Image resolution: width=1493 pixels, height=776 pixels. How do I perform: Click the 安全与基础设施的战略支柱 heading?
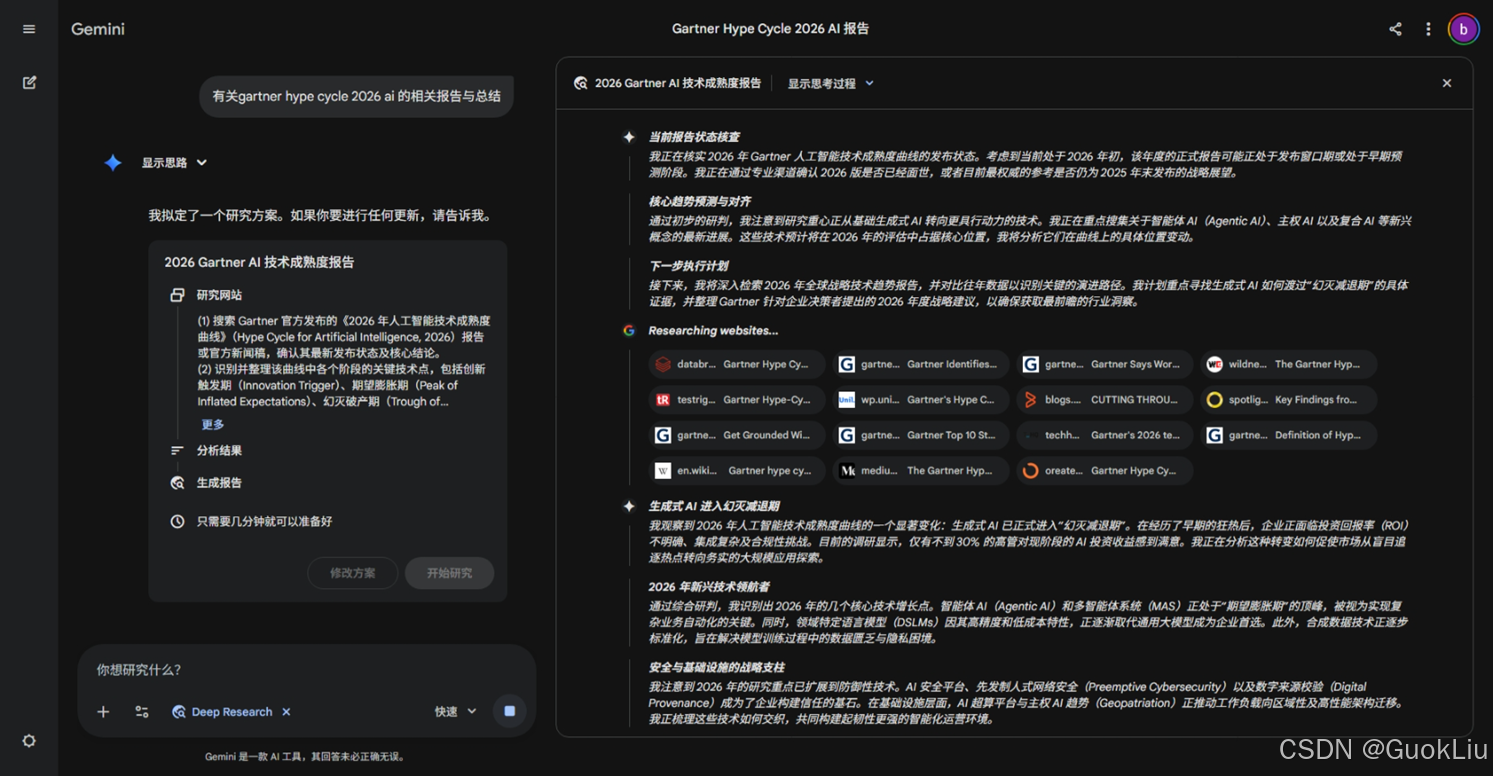coord(716,667)
